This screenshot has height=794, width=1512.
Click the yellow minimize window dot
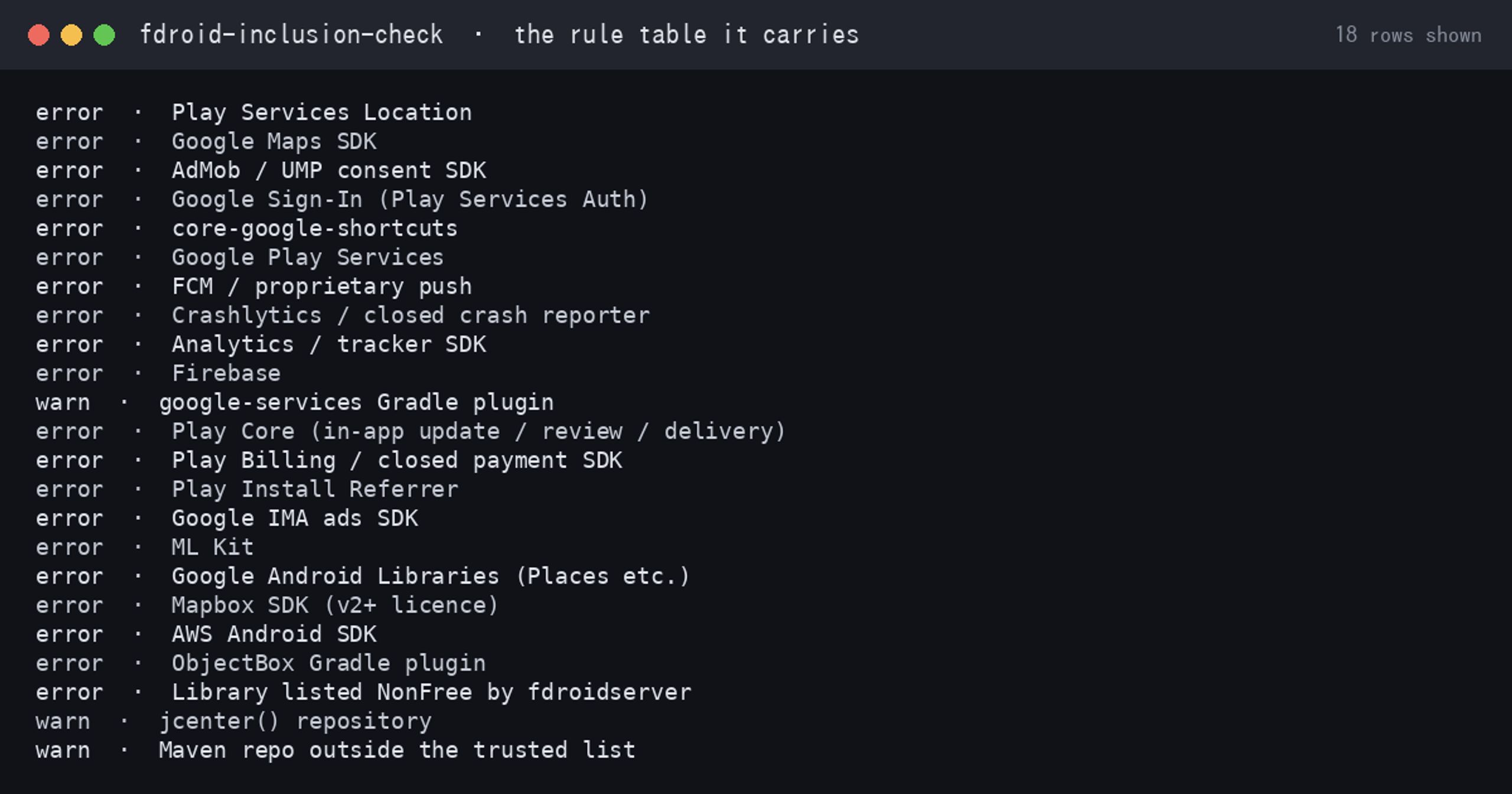pos(71,35)
